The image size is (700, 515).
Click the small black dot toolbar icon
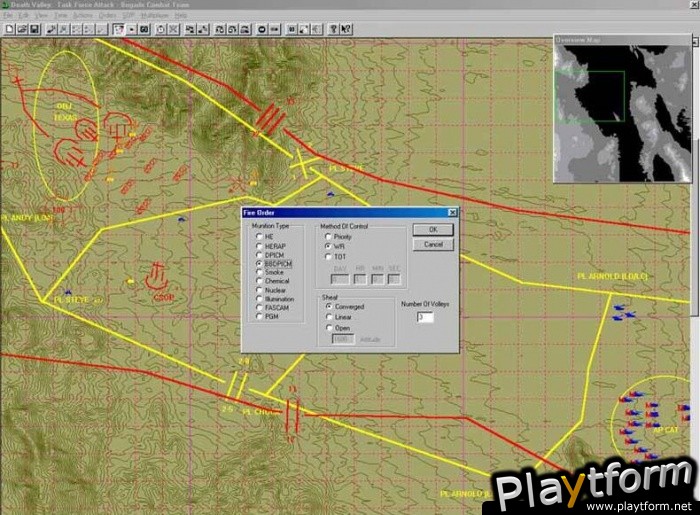coord(132,29)
